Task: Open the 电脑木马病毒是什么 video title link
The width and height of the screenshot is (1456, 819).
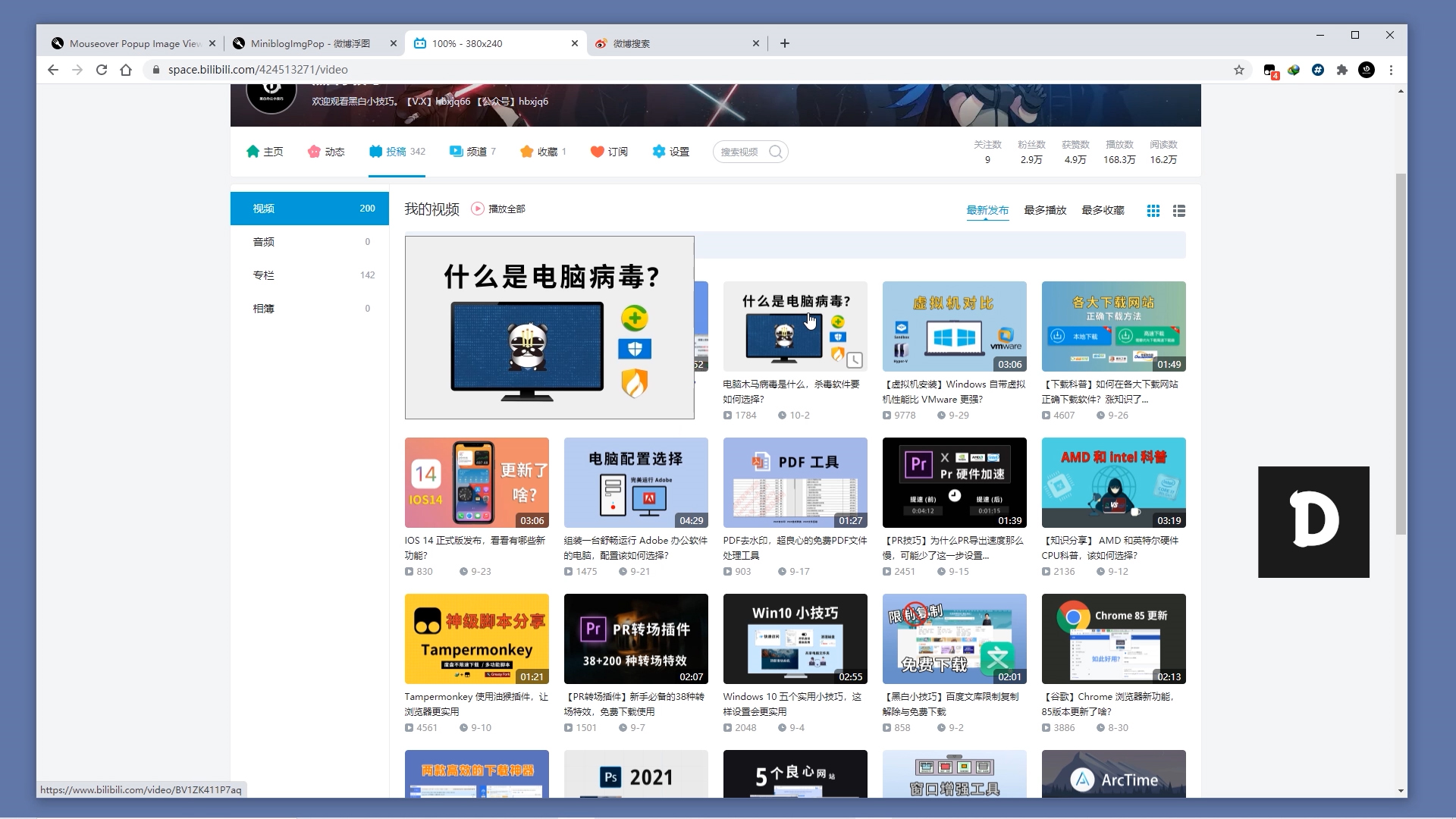Action: tap(791, 391)
